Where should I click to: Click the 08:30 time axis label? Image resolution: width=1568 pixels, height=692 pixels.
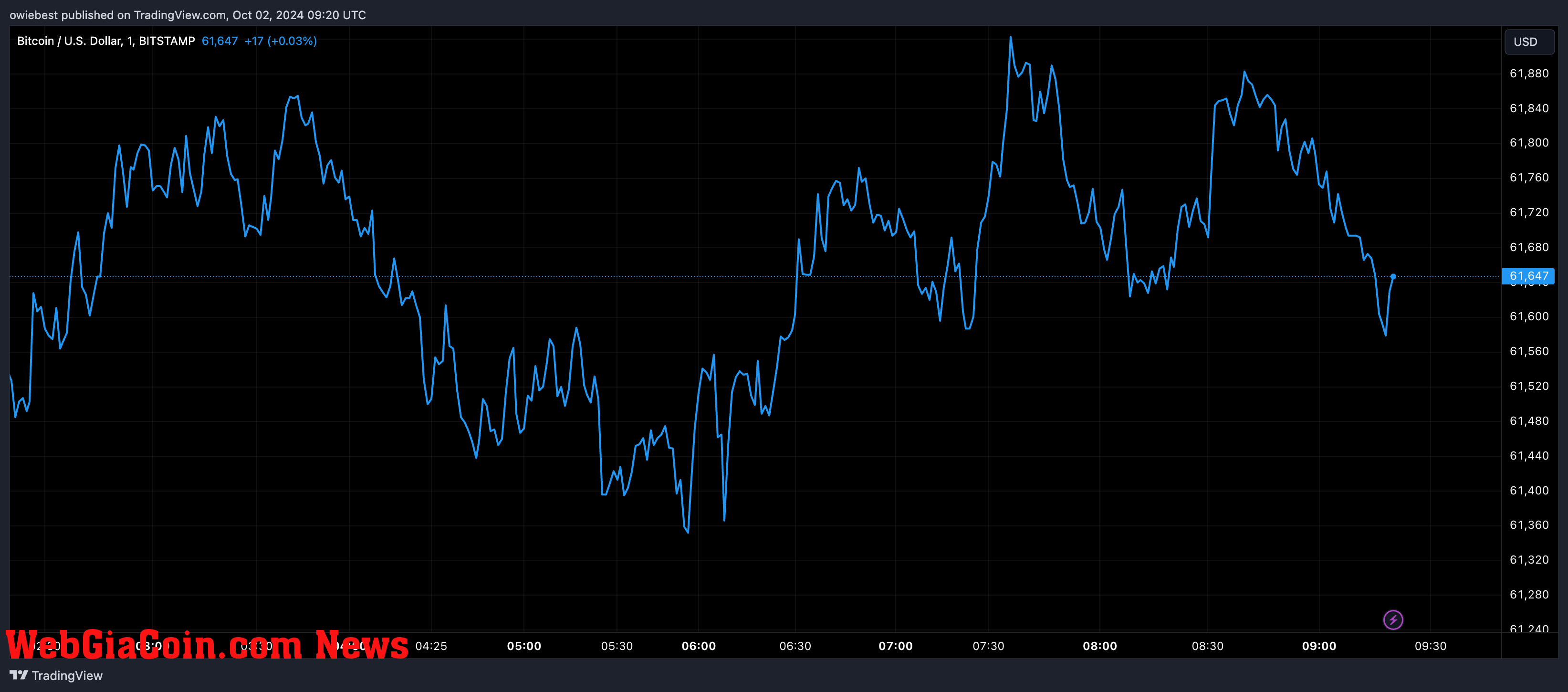pos(1207,646)
